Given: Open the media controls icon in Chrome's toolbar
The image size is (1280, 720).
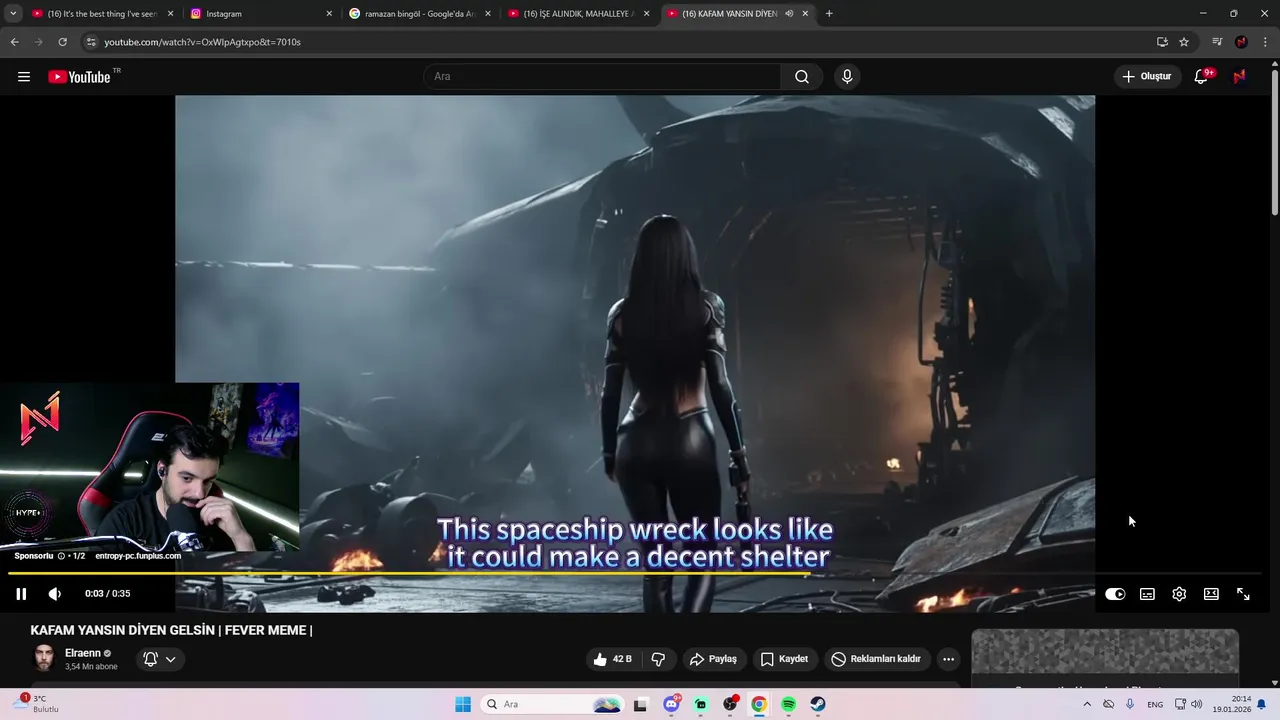Looking at the screenshot, I should (1217, 42).
